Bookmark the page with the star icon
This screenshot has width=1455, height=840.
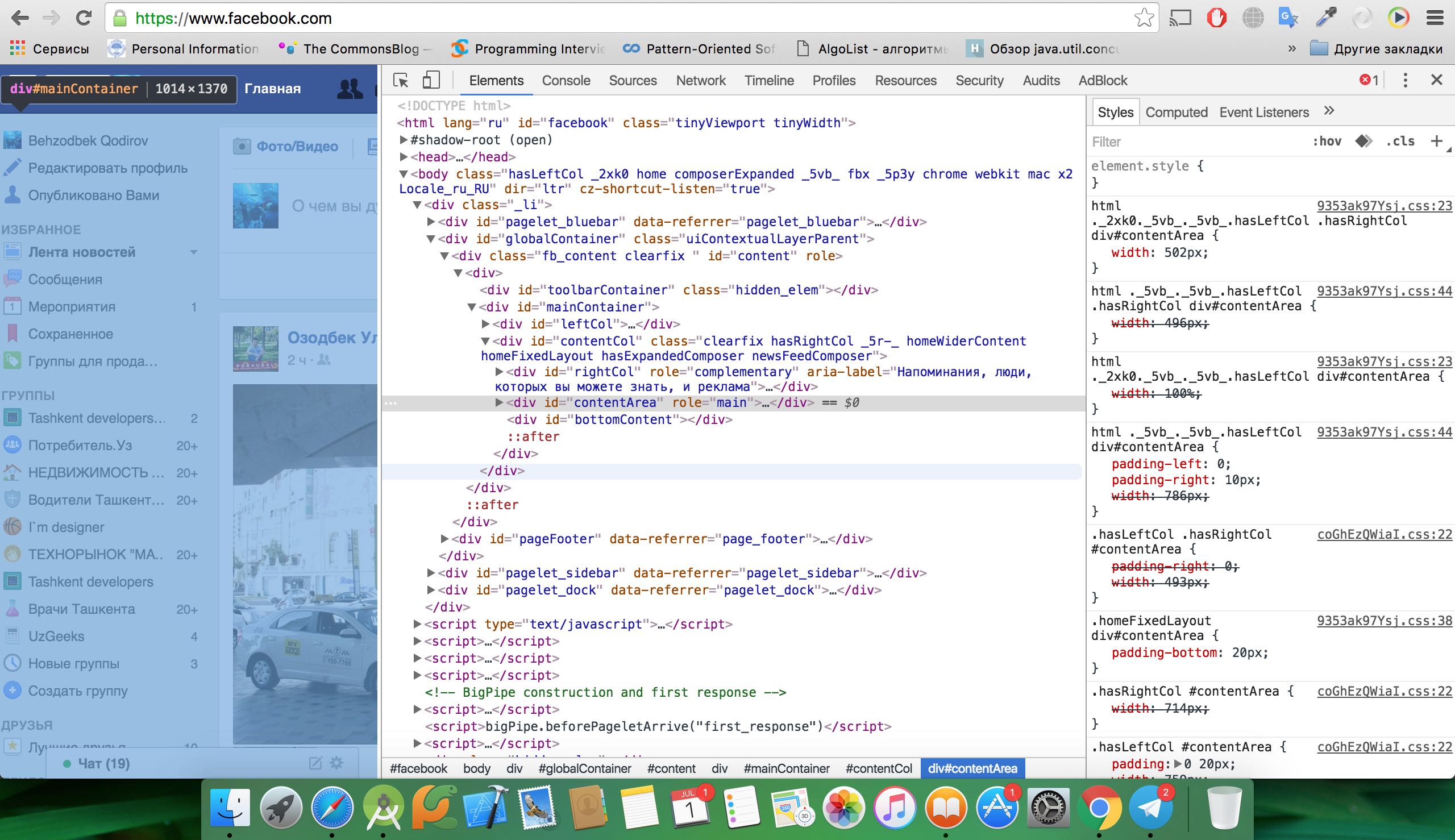point(1144,18)
